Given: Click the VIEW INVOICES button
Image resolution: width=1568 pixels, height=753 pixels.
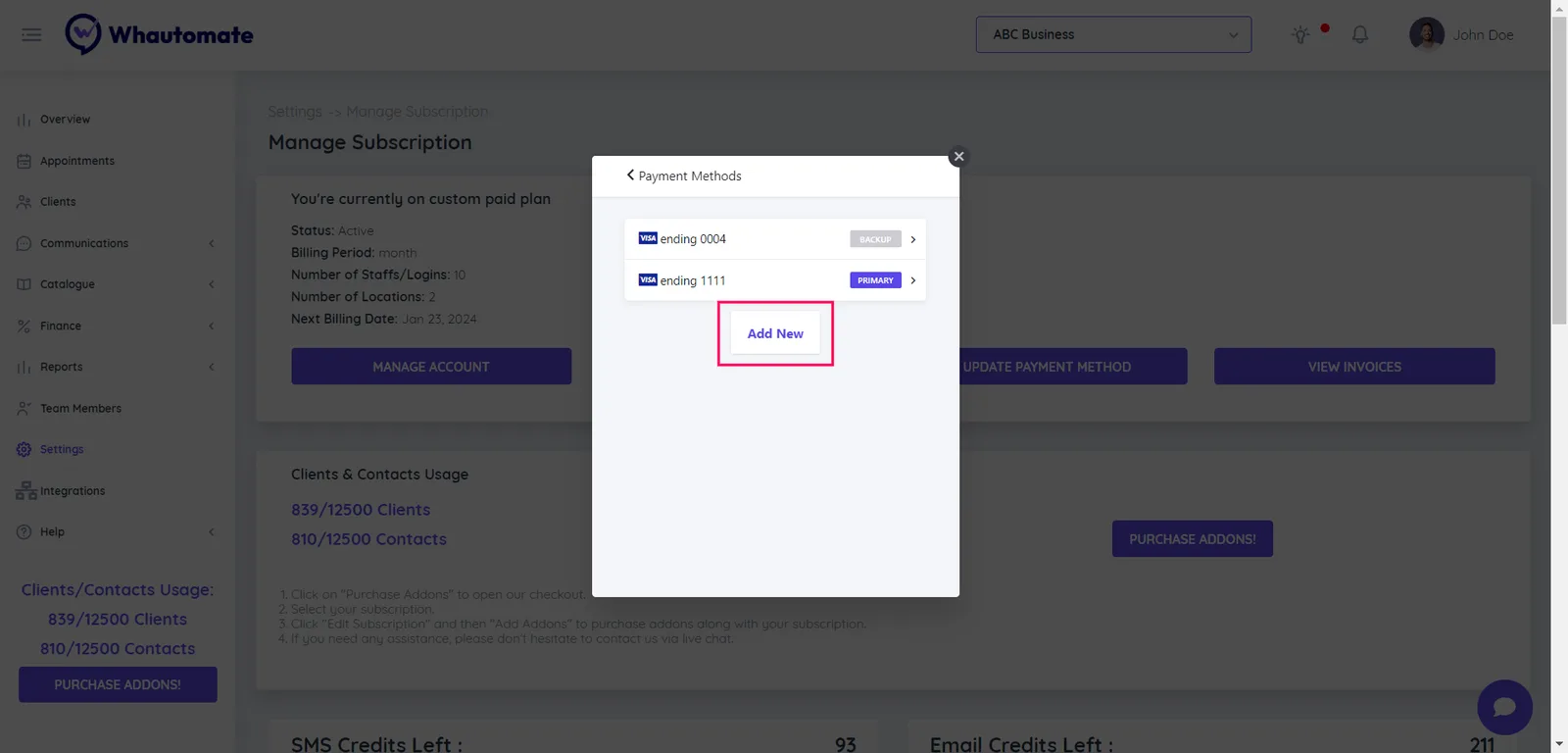Looking at the screenshot, I should 1354,367.
